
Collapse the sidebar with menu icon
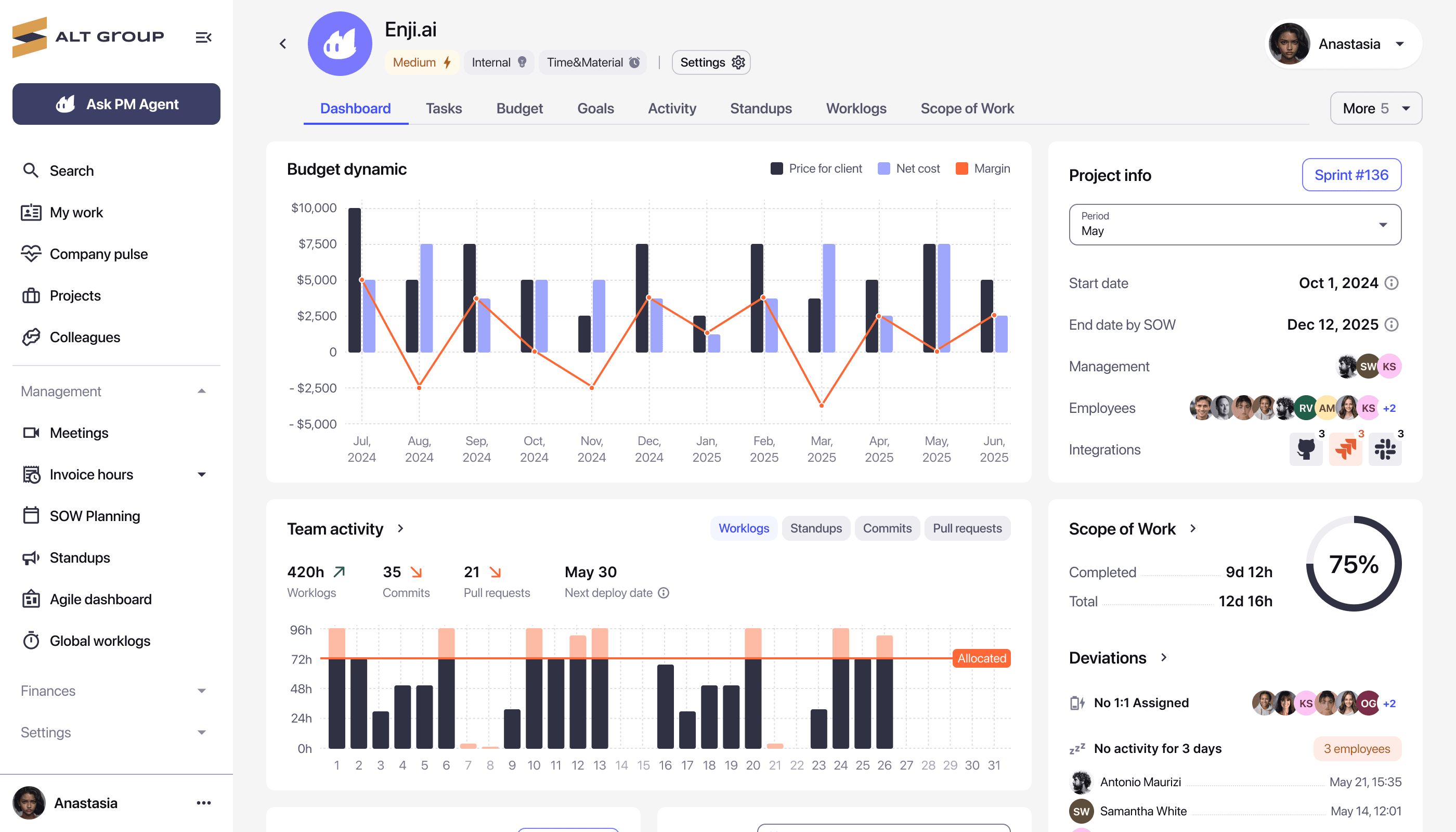point(203,38)
